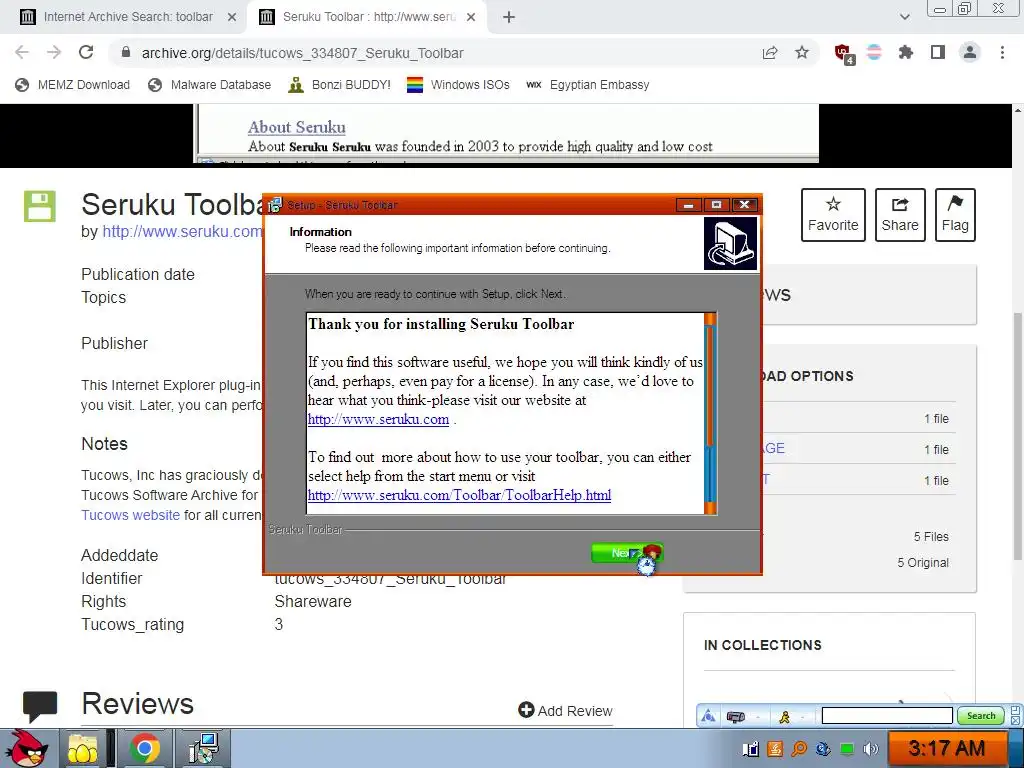Click the 5 Files entry
Viewport: 1024px width, 768px height.
point(931,537)
